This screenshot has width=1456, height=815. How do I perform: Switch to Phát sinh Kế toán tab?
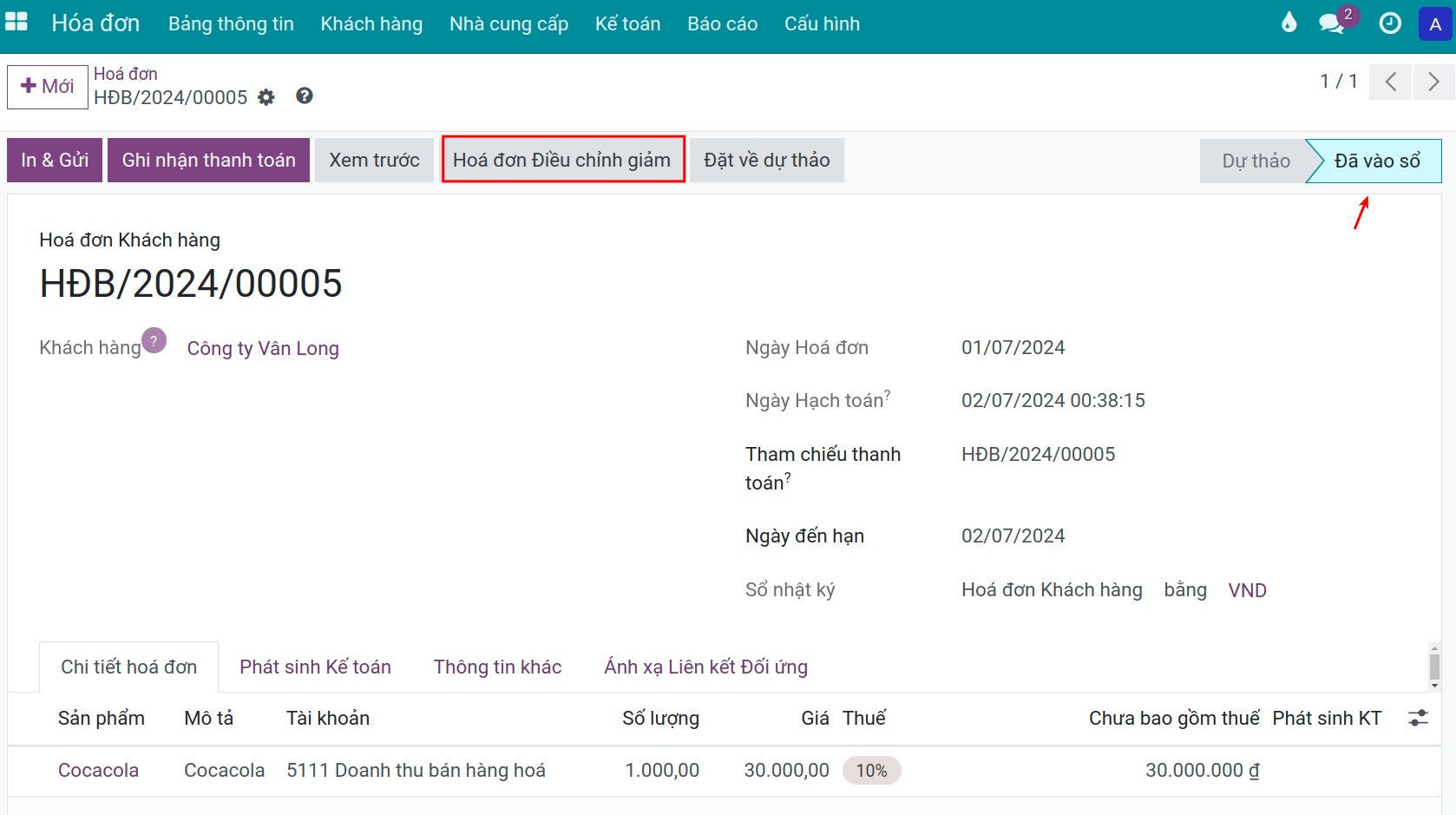[x=315, y=667]
